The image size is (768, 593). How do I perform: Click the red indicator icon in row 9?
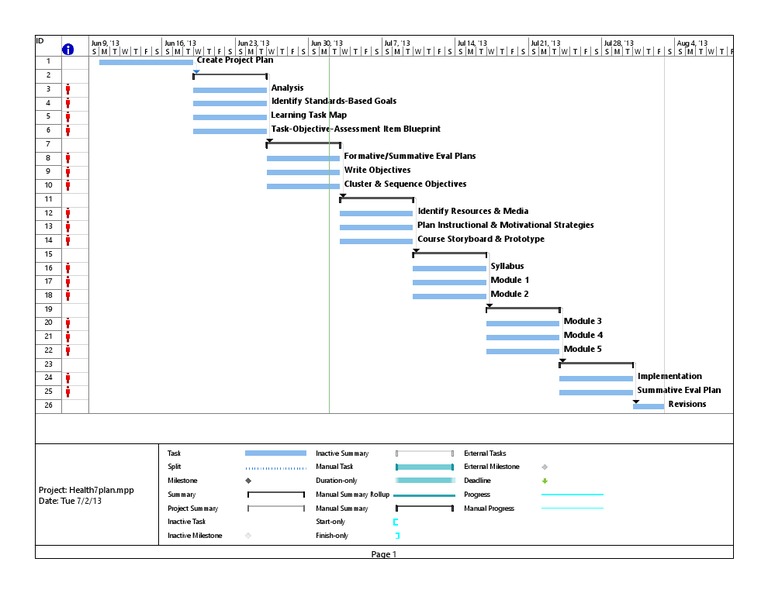pyautogui.click(x=68, y=172)
